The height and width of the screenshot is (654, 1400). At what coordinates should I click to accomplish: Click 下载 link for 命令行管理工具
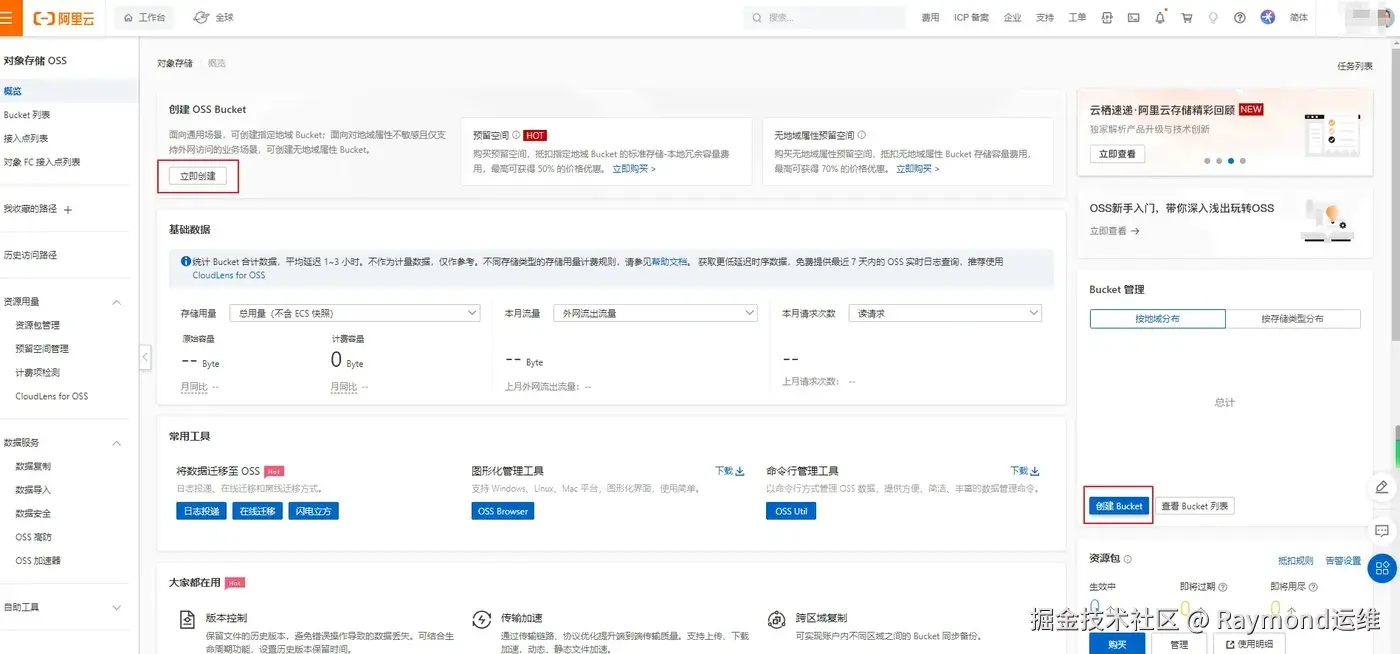click(x=1025, y=471)
